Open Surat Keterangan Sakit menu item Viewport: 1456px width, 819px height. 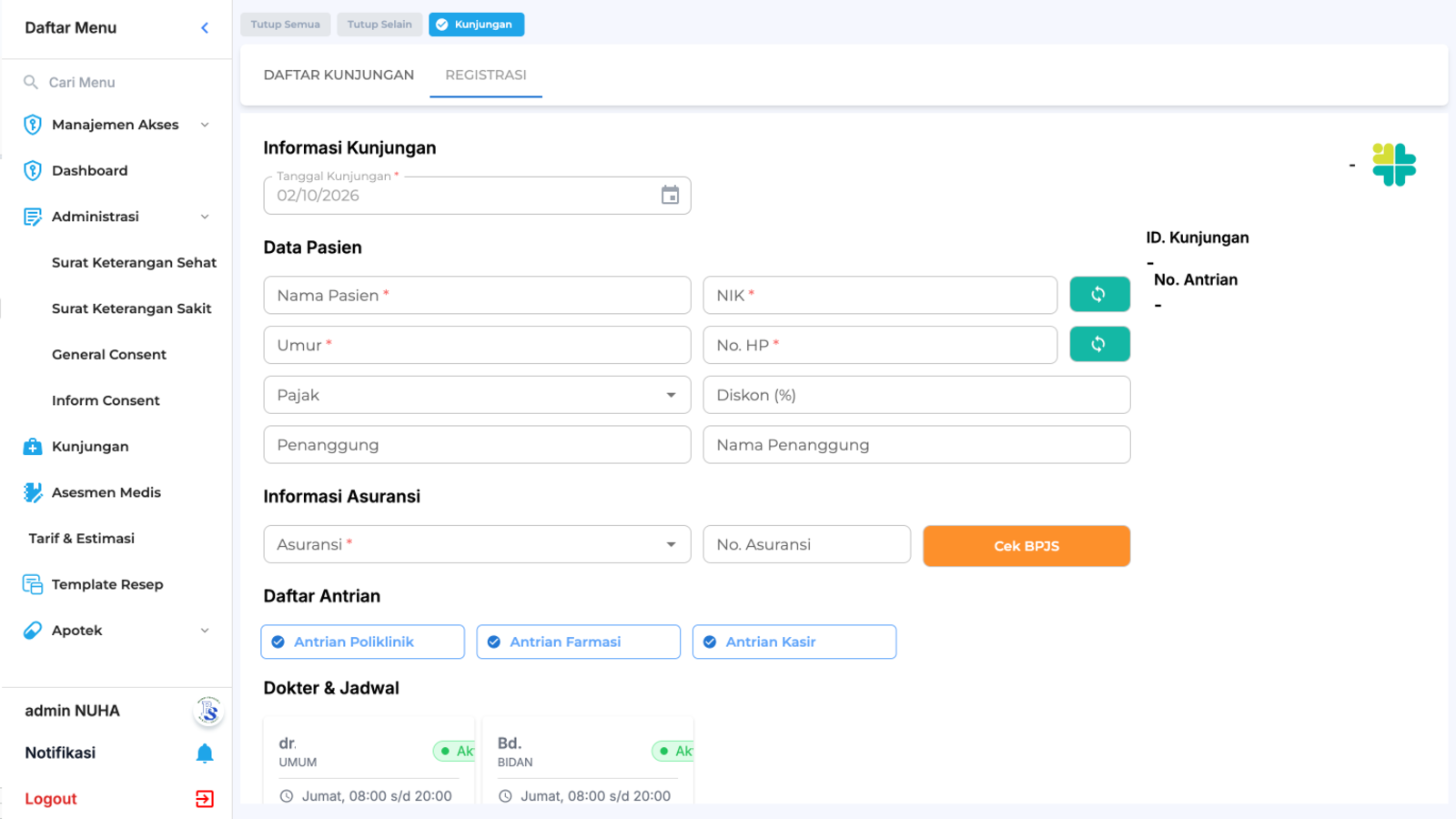[x=131, y=308]
